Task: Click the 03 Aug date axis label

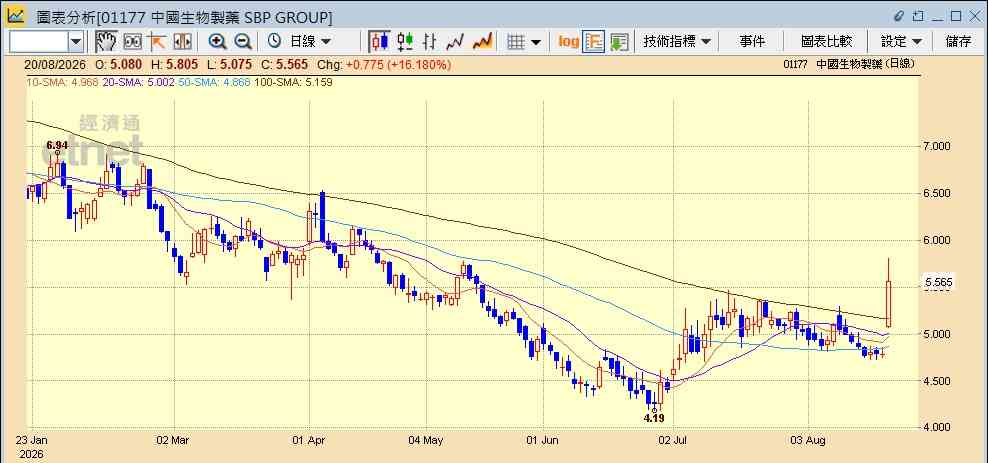Action: click(x=809, y=440)
